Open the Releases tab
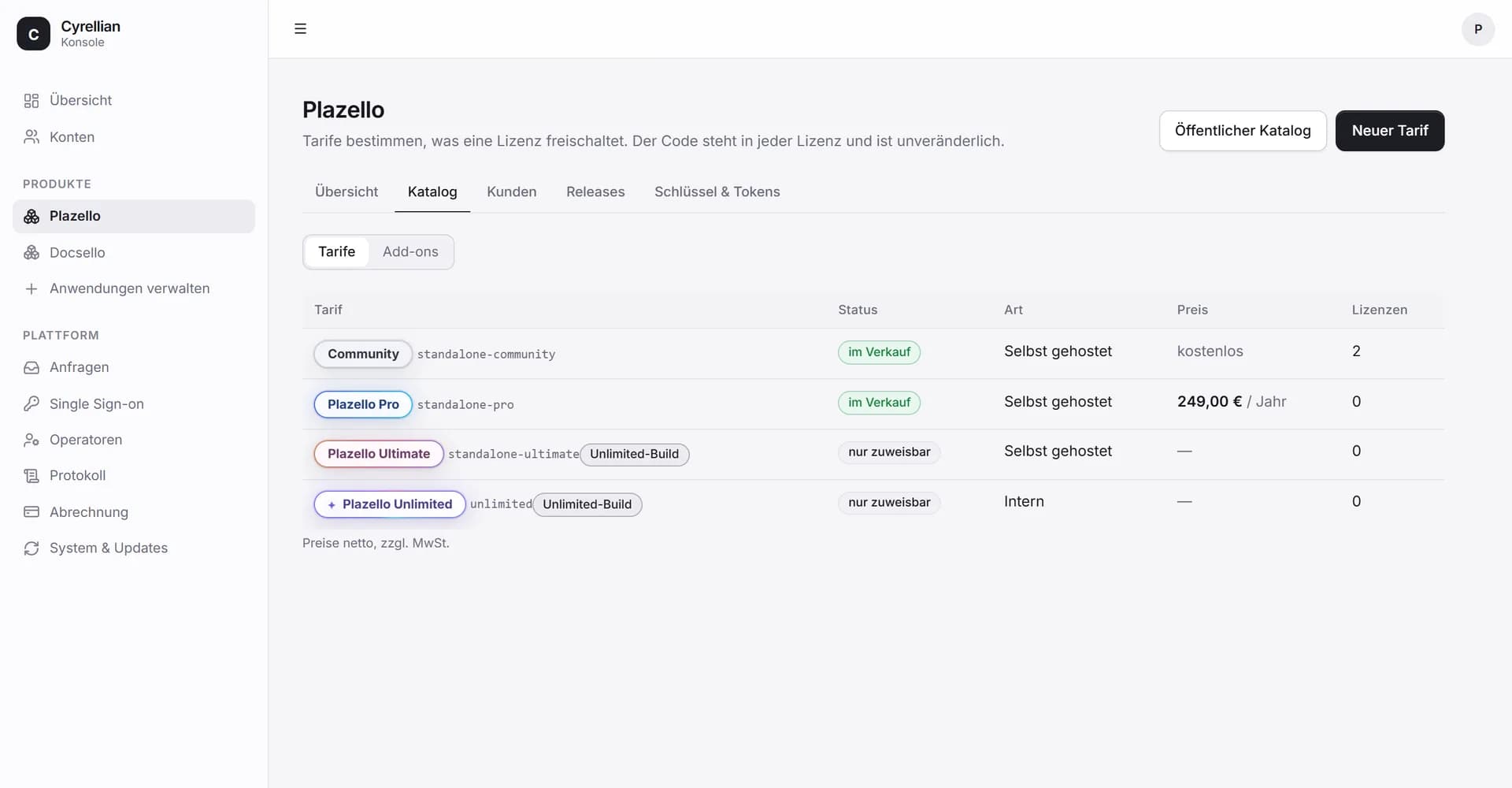The image size is (1512, 788). pos(595,191)
